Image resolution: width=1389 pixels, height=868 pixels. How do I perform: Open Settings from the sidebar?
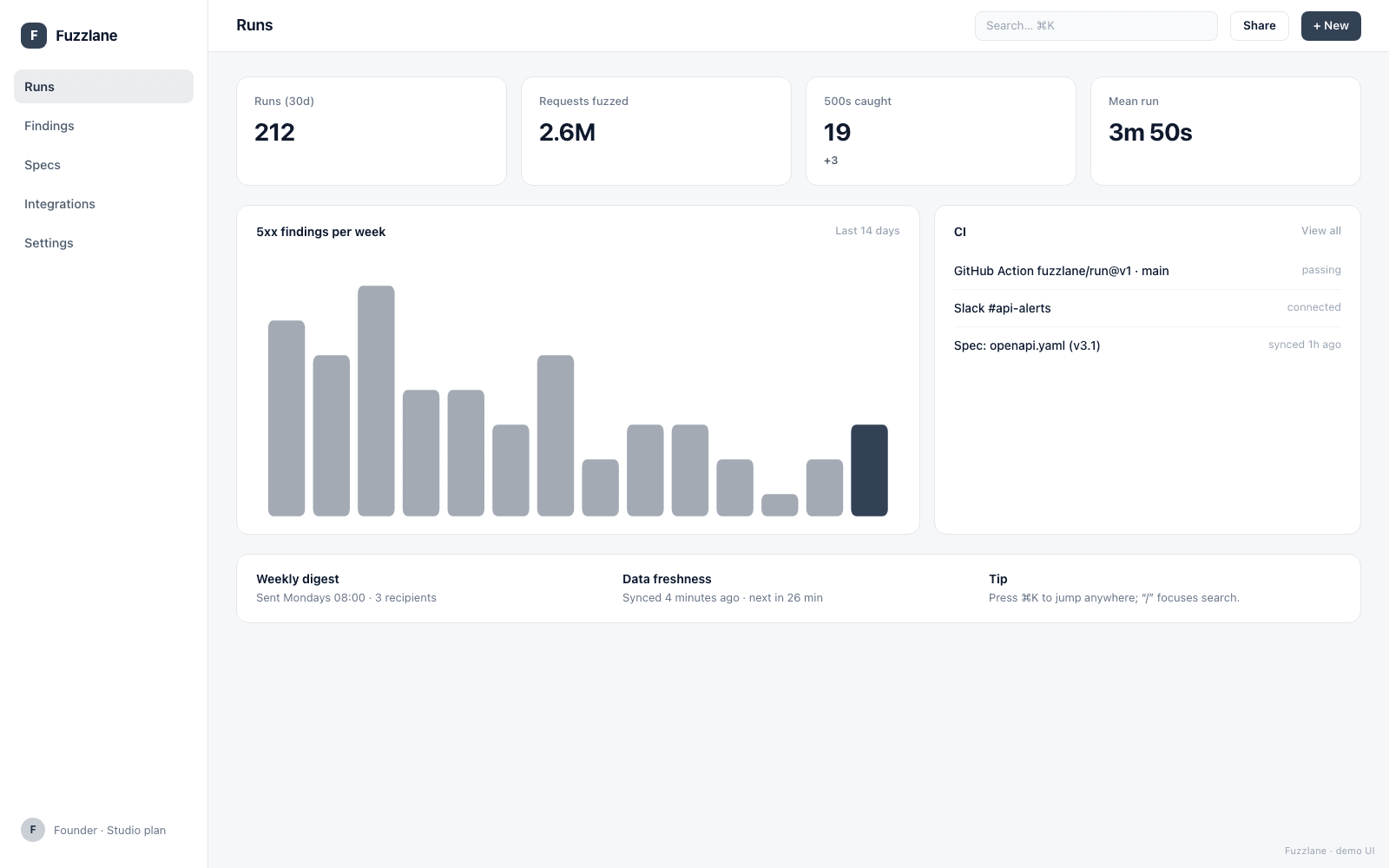pos(103,243)
